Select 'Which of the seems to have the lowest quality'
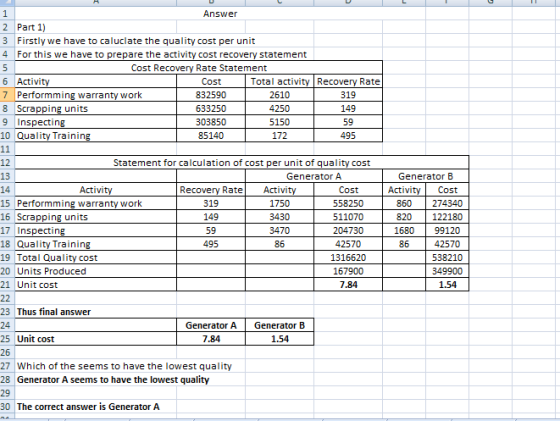 pyautogui.click(x=124, y=366)
